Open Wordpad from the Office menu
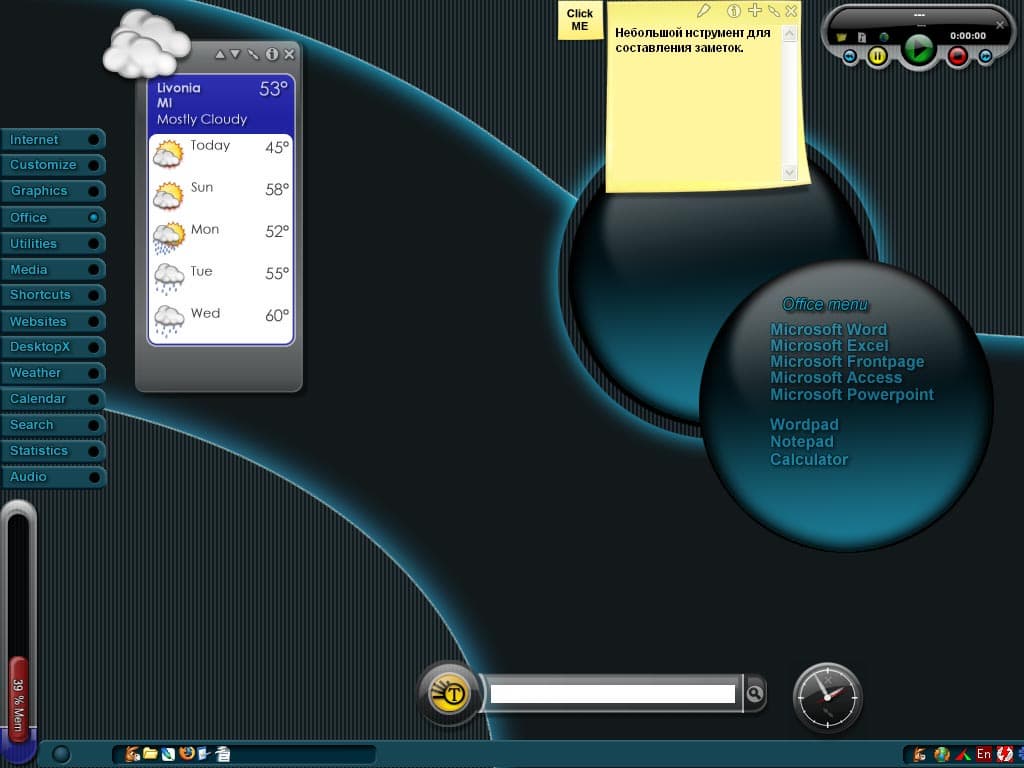 pyautogui.click(x=804, y=424)
